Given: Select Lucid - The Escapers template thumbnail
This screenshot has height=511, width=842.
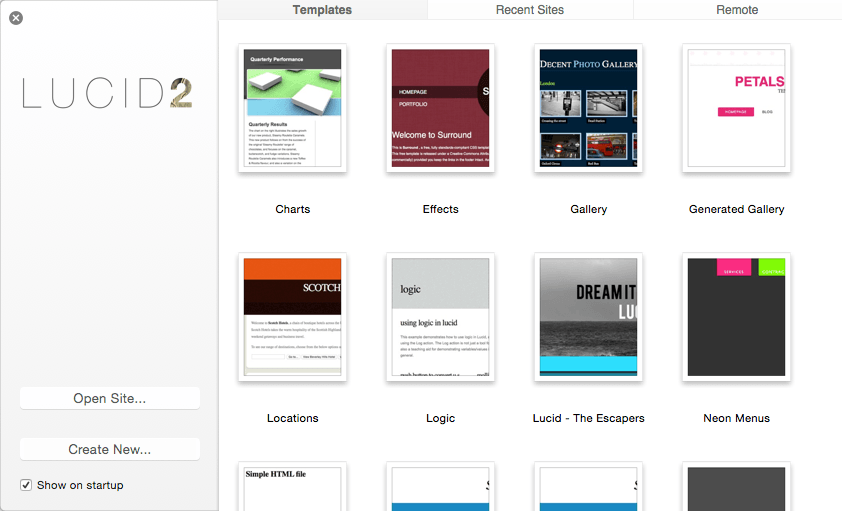Looking at the screenshot, I should point(589,317).
